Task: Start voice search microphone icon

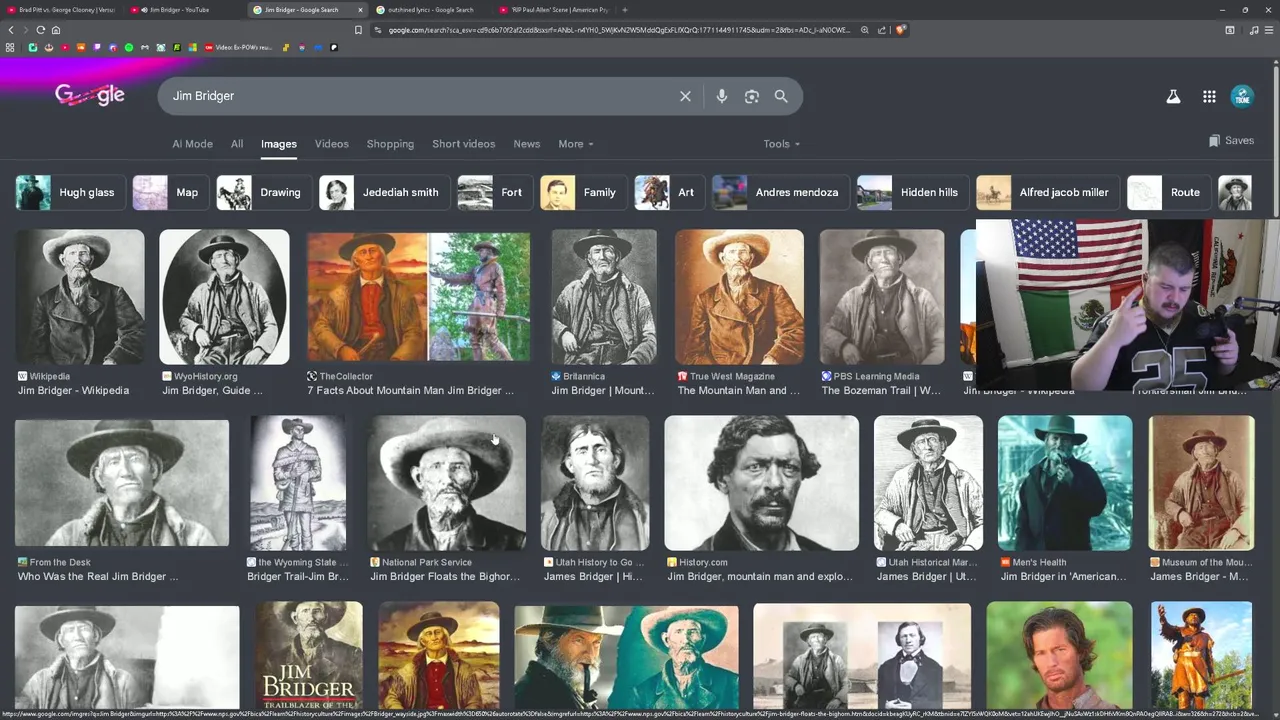Action: click(722, 96)
